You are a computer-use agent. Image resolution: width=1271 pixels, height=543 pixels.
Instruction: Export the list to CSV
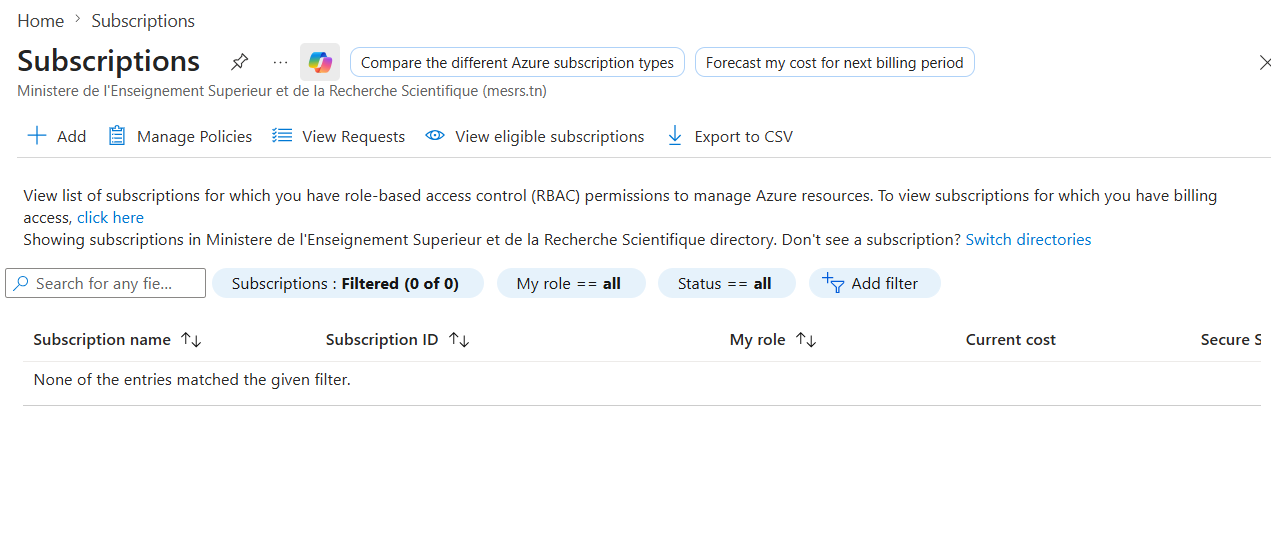(x=729, y=136)
